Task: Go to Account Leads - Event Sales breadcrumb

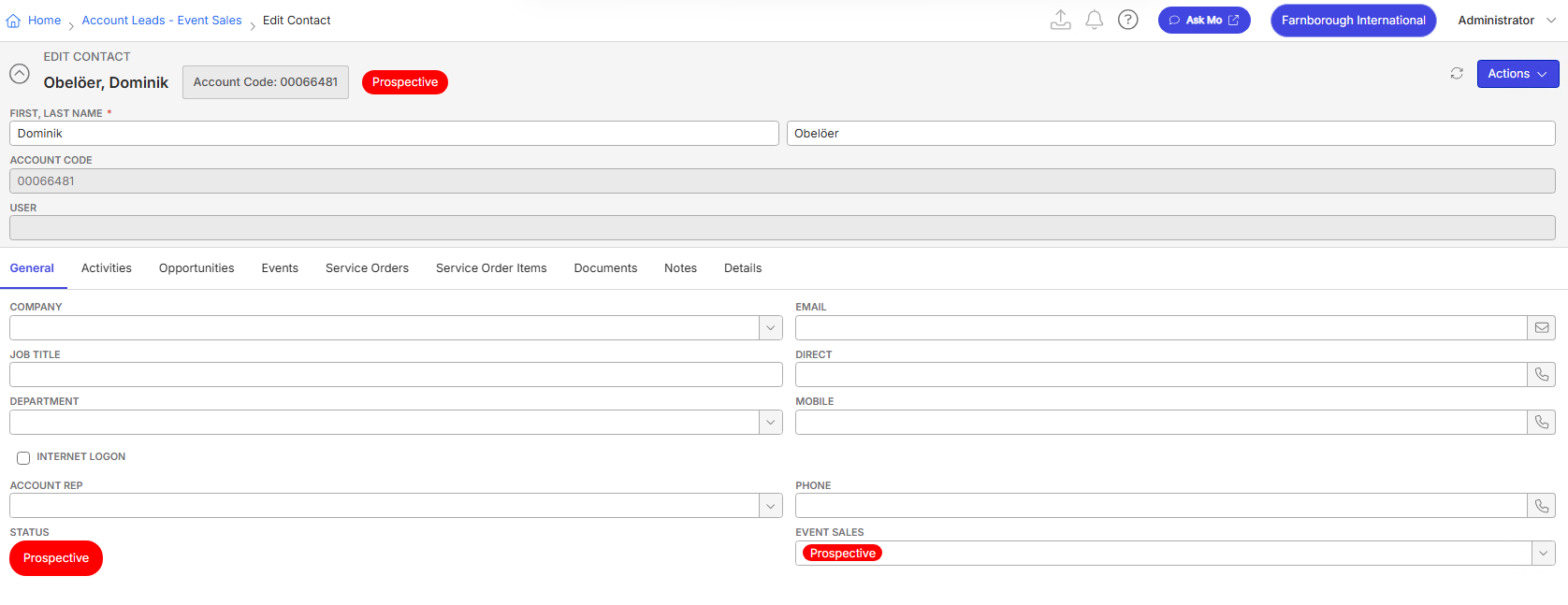Action: point(162,20)
